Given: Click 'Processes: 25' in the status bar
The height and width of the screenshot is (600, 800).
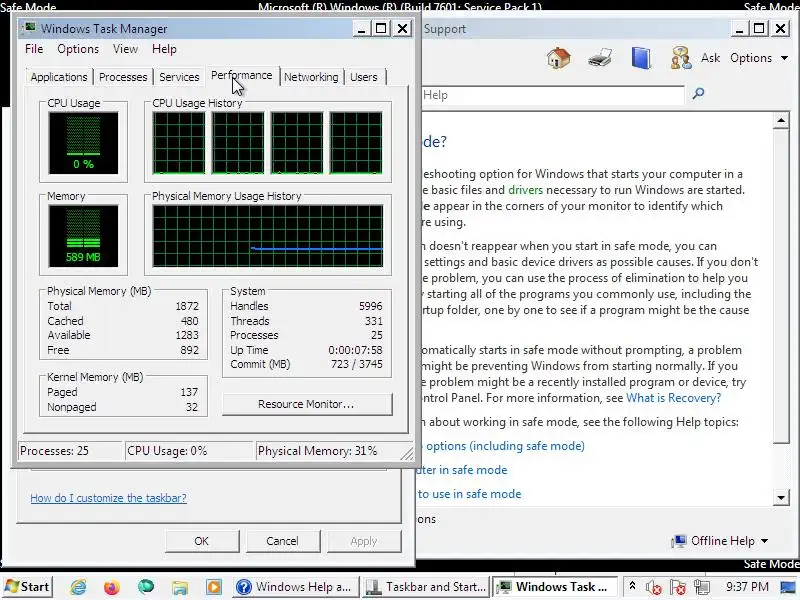Looking at the screenshot, I should (70, 451).
